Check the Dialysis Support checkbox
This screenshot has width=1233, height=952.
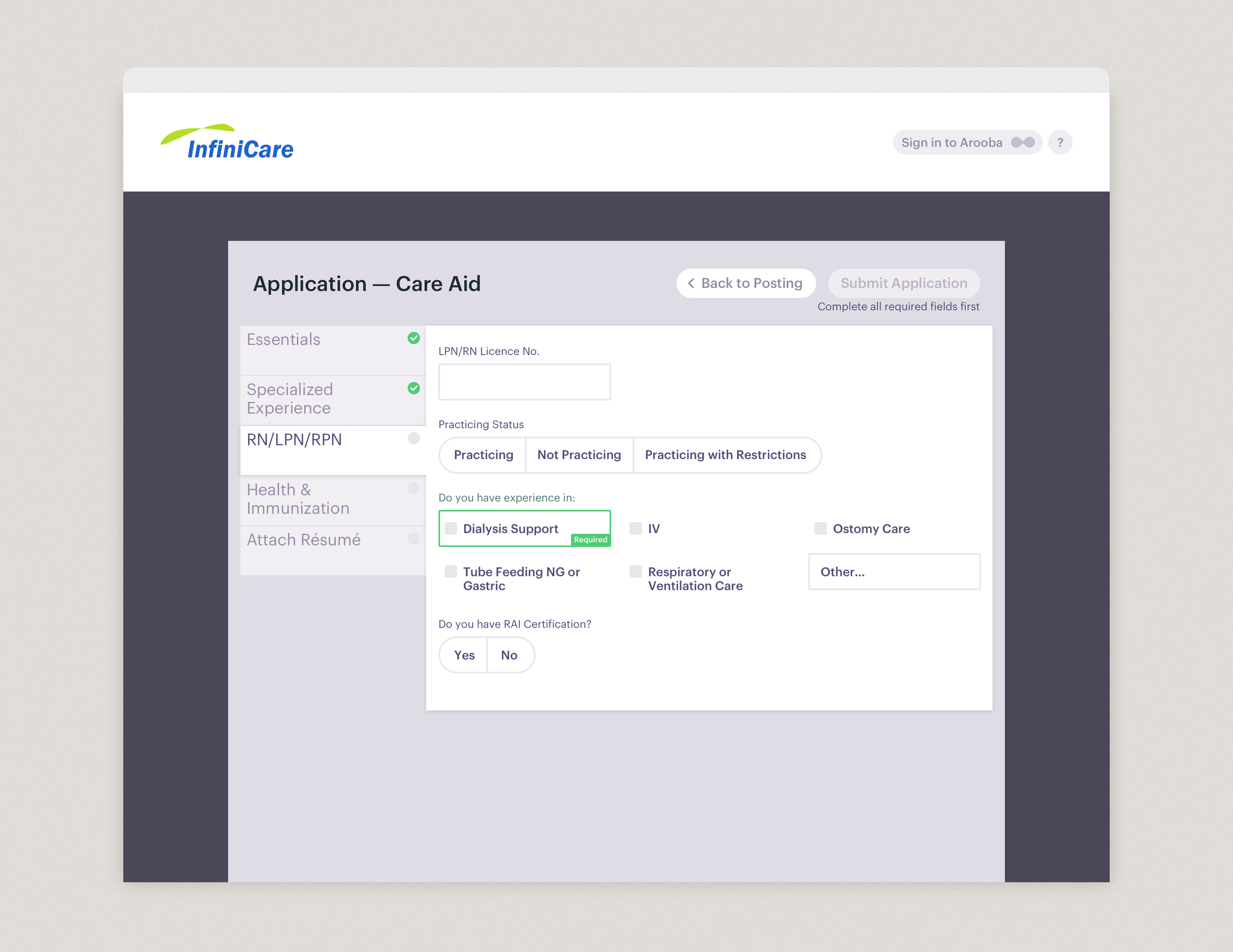[x=450, y=528]
